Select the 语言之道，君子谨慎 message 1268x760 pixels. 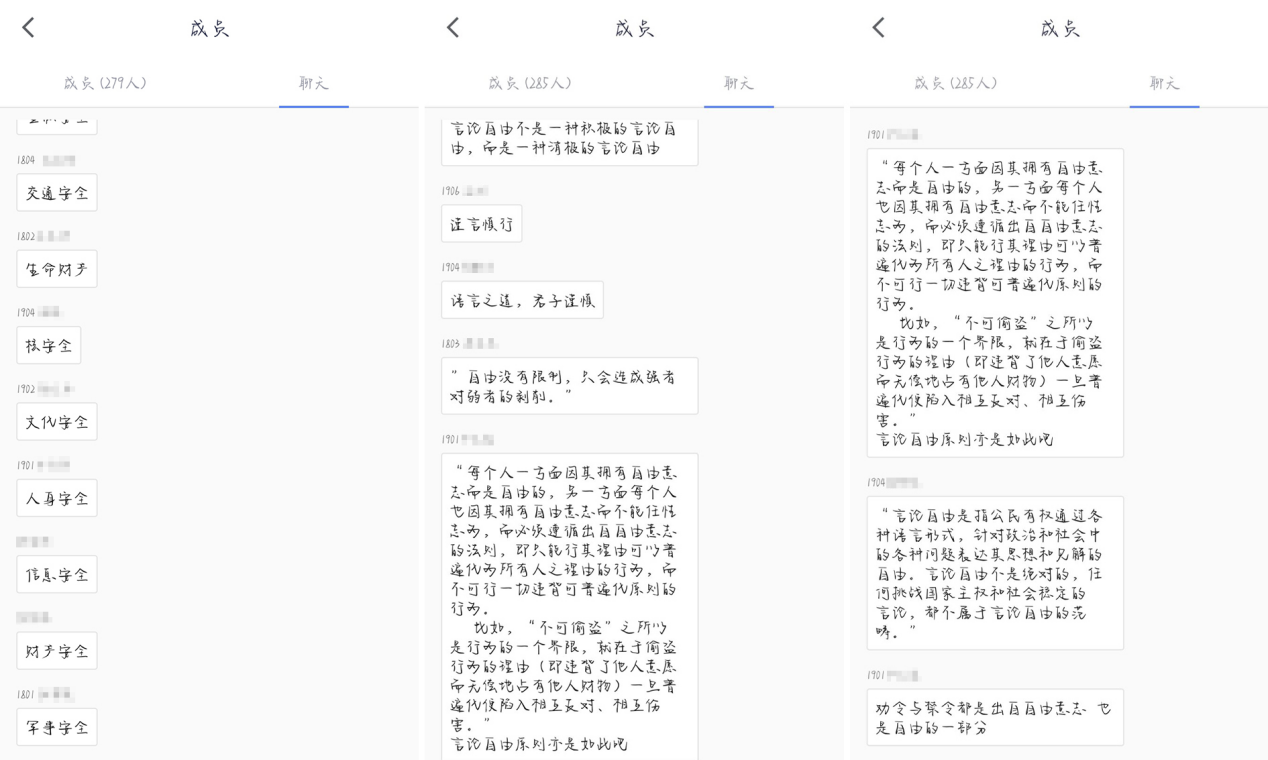click(x=522, y=300)
